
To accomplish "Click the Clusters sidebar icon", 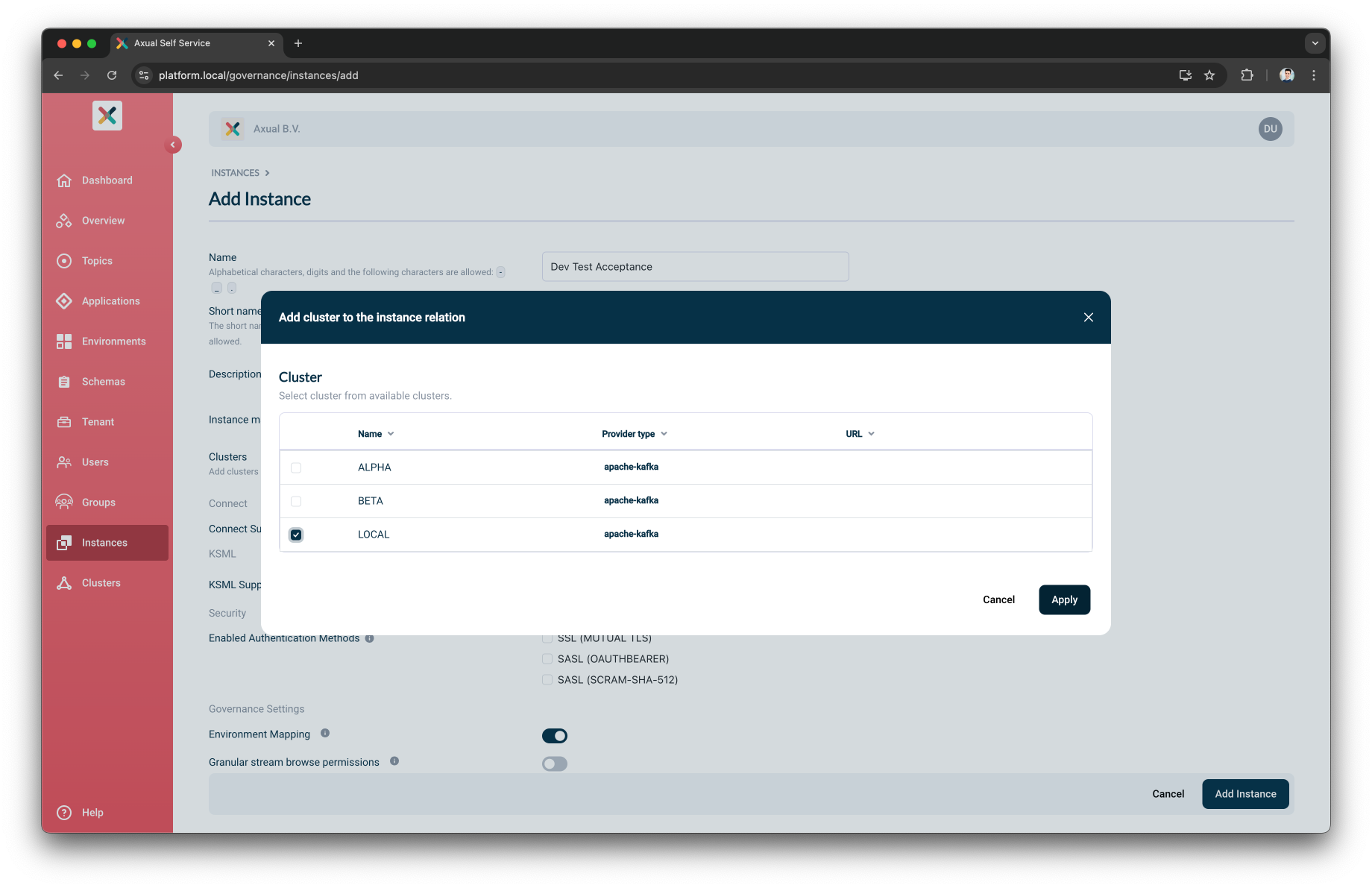I will tap(64, 583).
